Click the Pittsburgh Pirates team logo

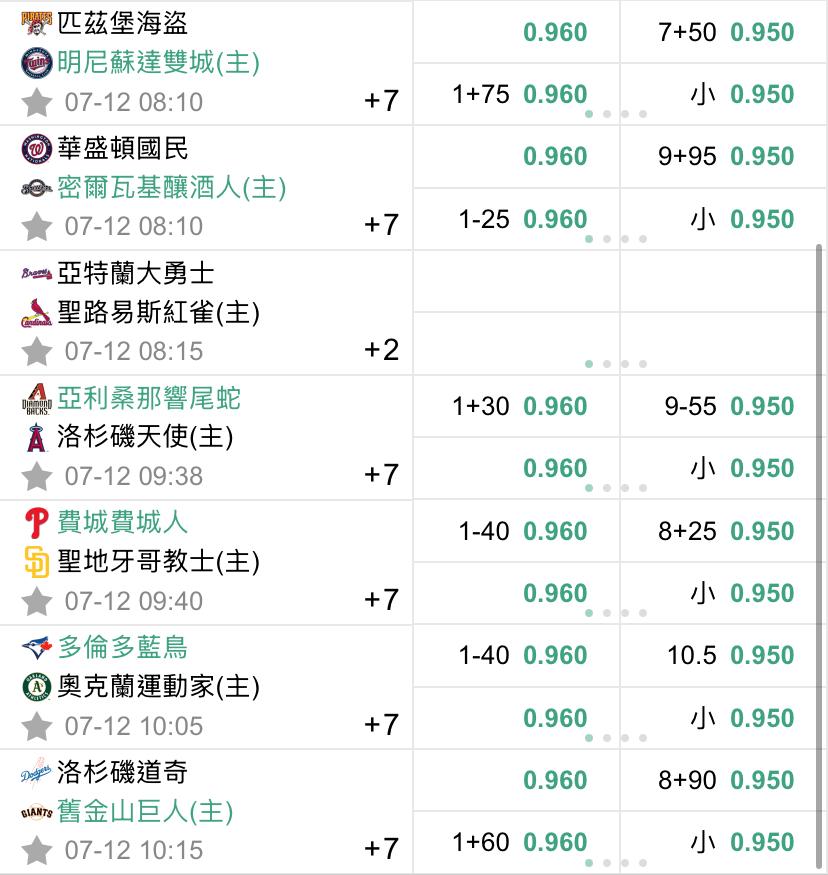pos(36,24)
